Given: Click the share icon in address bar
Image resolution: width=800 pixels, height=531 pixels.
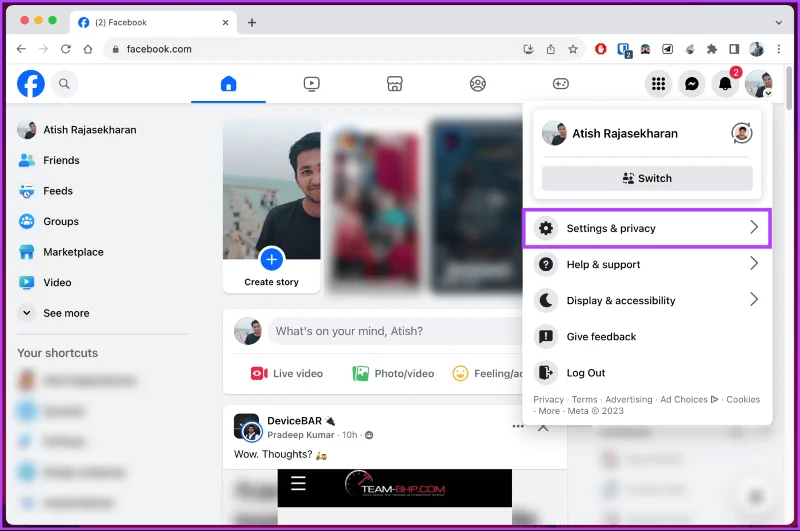Looking at the screenshot, I should click(x=551, y=49).
